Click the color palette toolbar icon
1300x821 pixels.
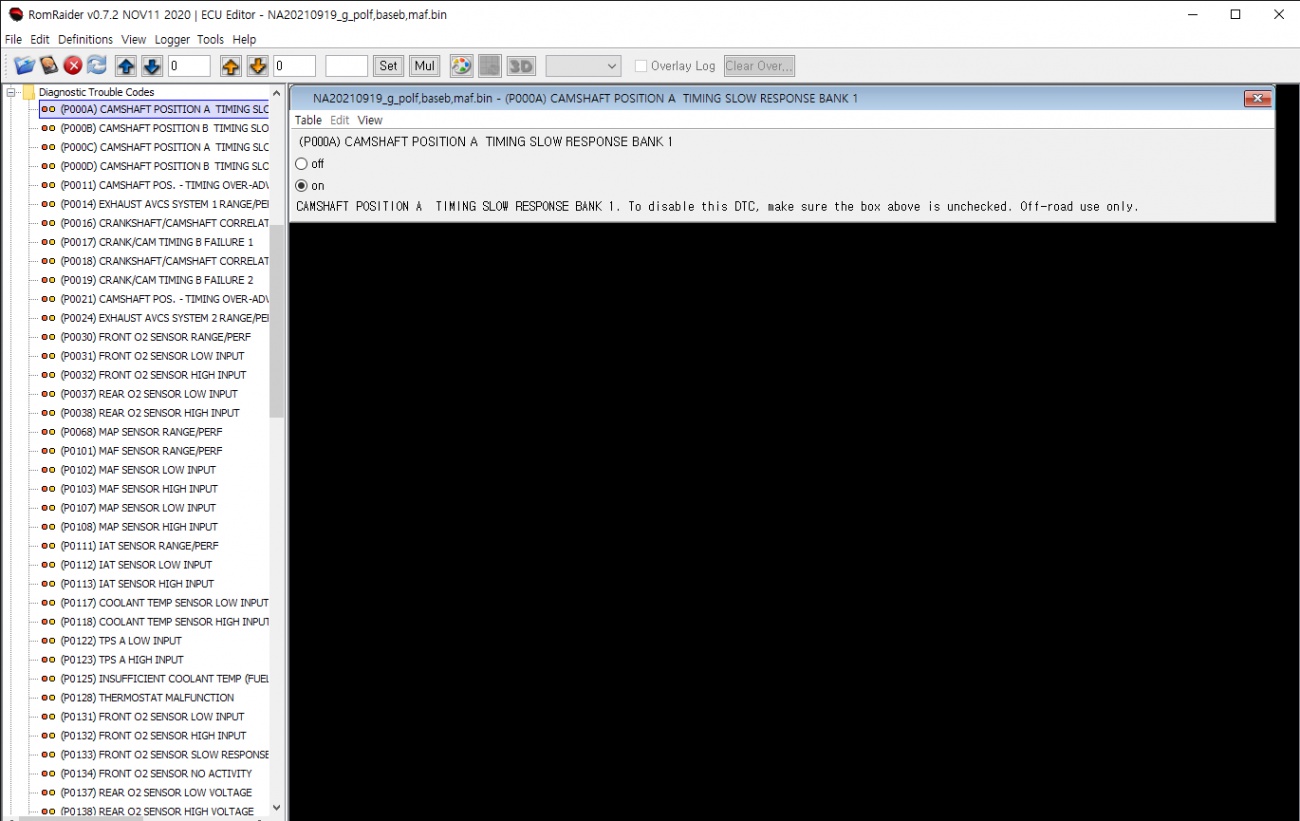pyautogui.click(x=461, y=66)
